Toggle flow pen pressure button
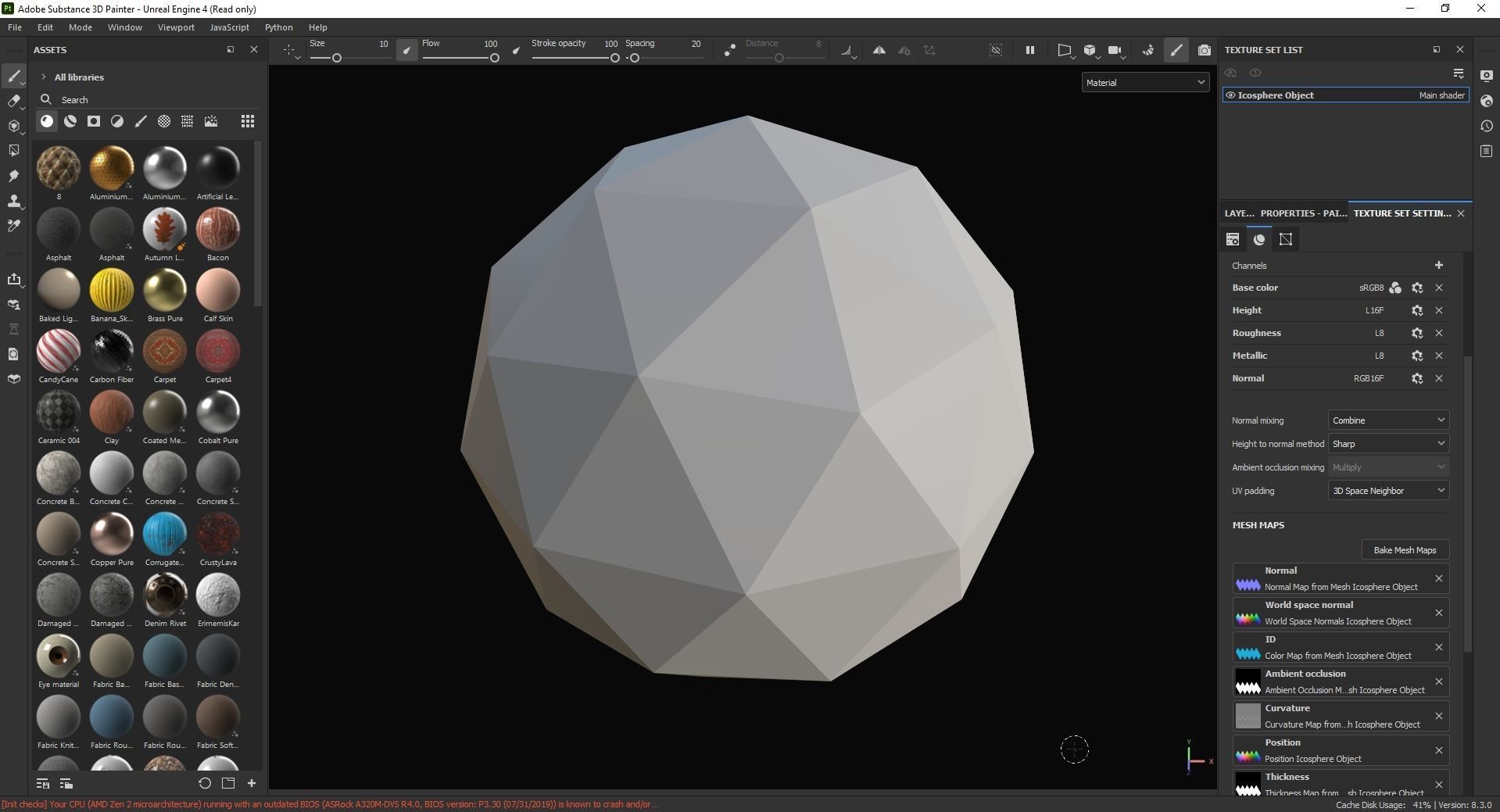Viewport: 1500px width, 812px height. [x=516, y=50]
